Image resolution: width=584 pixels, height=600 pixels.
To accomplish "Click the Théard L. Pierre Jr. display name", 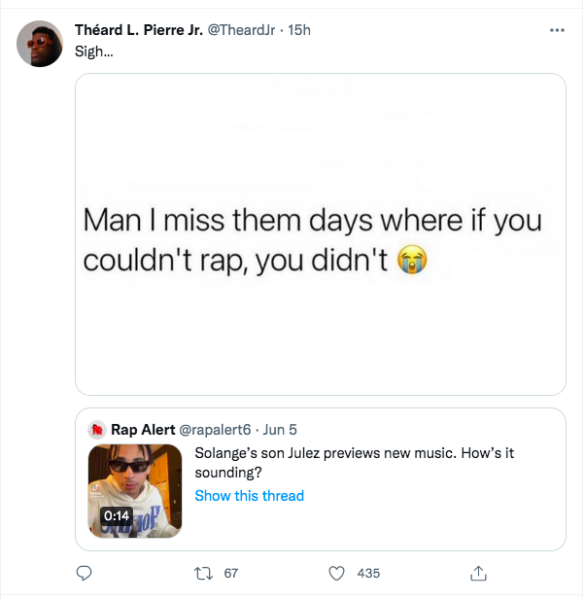I will 139,30.
